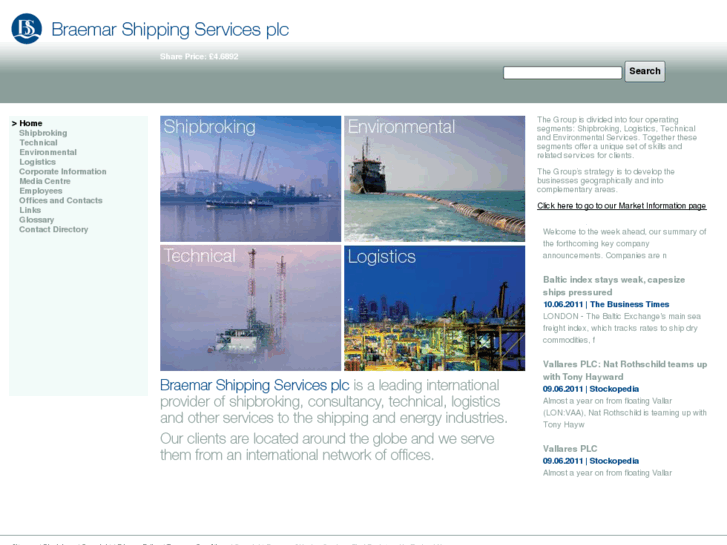Open the Technical image tile
Image resolution: width=727 pixels, height=545 pixels.
pos(250,308)
